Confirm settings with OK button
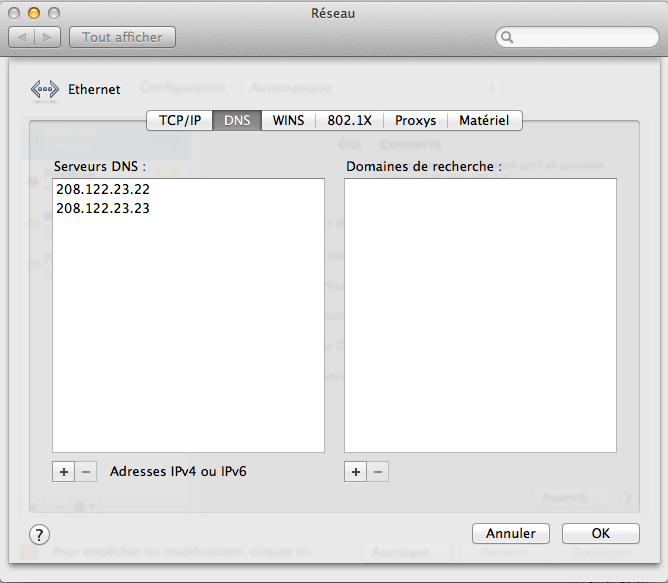Screen dimensions: 668x583 [601, 534]
